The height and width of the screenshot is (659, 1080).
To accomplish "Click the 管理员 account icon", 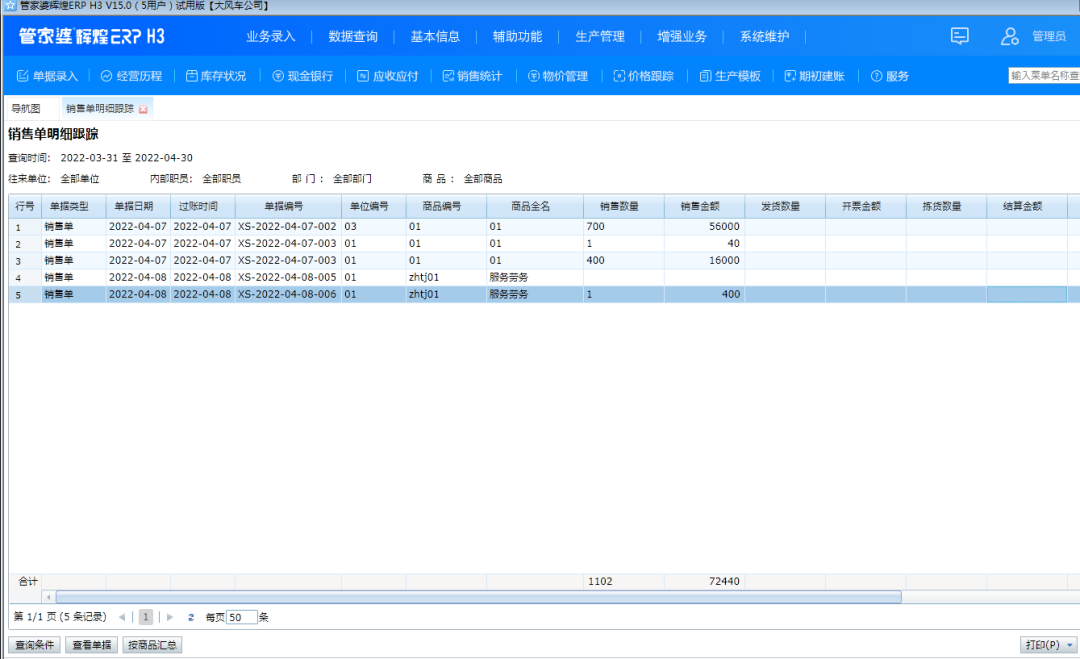I will coord(1009,37).
